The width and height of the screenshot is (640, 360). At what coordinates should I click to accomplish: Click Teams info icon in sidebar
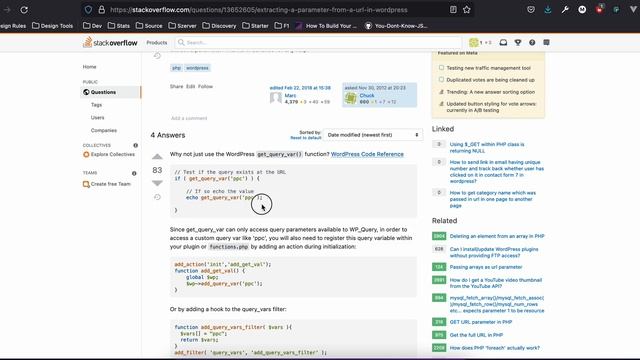(x=134, y=173)
